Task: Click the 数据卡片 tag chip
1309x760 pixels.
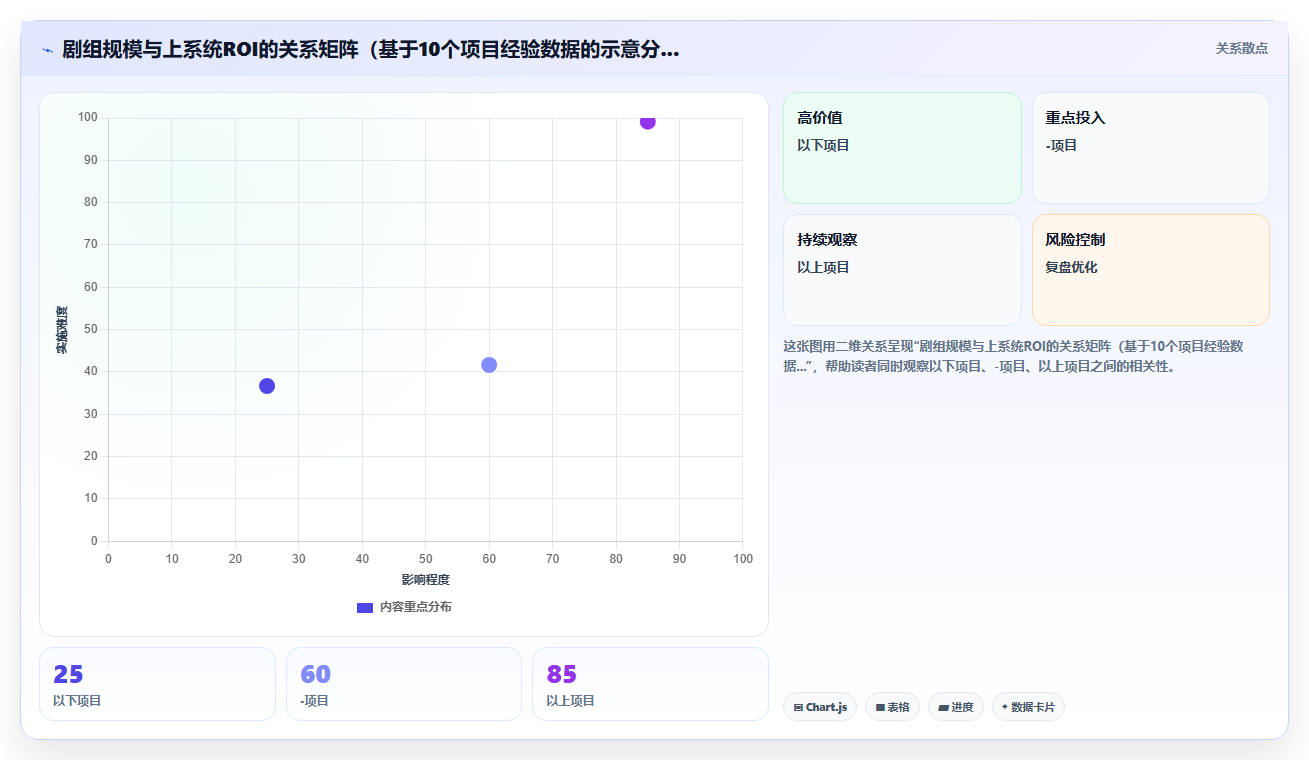Action: (x=1028, y=707)
